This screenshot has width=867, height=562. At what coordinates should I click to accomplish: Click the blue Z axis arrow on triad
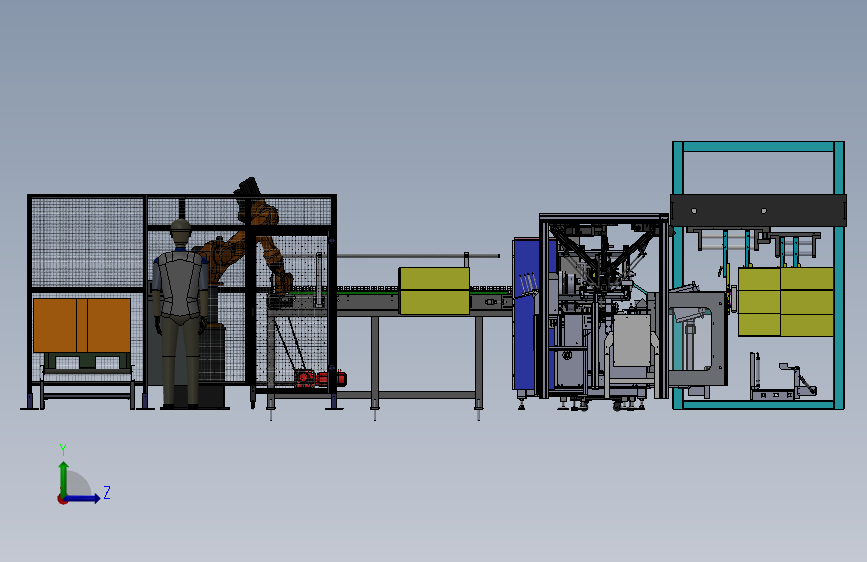coord(83,498)
